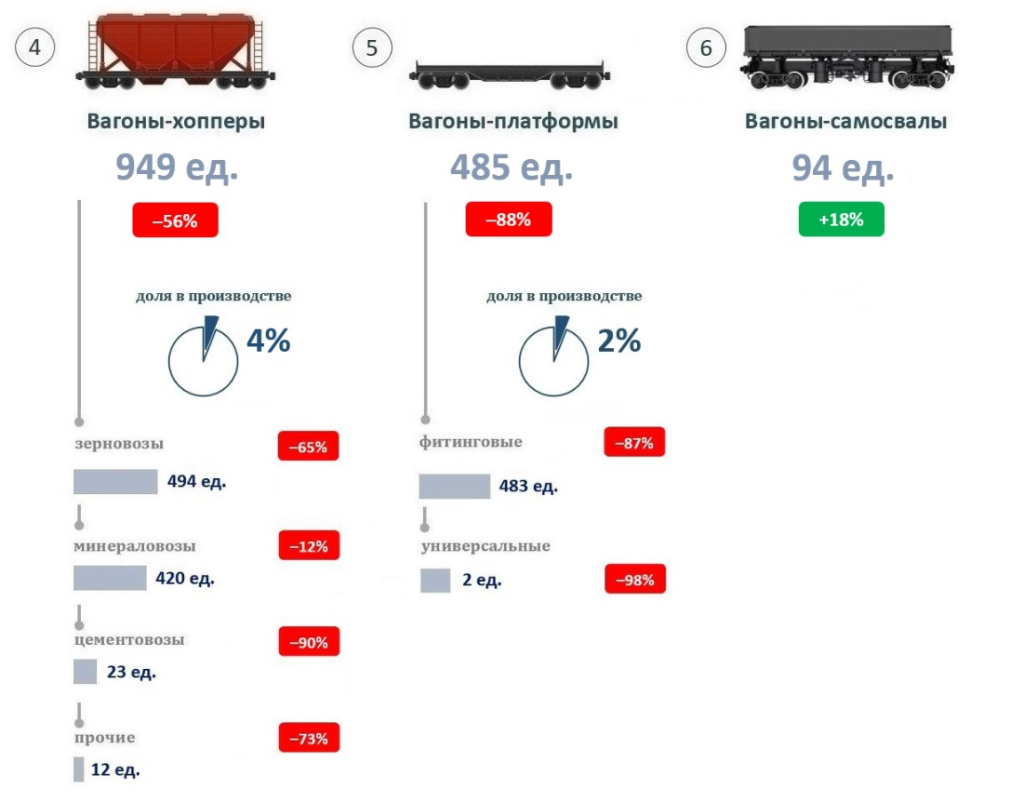The height and width of the screenshot is (802, 1024).
Task: Click the 2% production share pie chart
Action: 554,357
